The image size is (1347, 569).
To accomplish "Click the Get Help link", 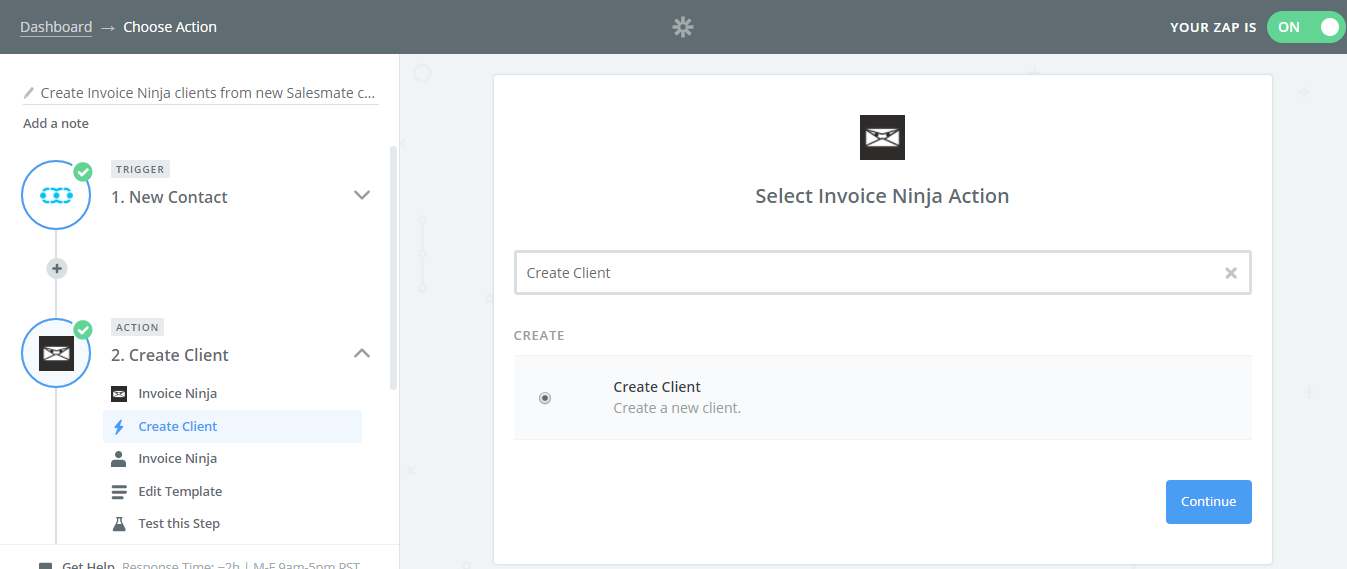I will [88, 566].
